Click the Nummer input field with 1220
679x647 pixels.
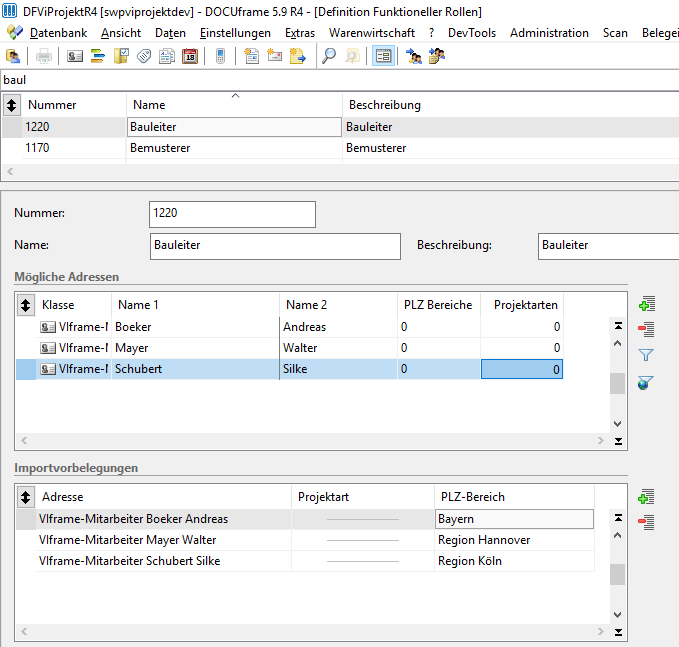(233, 214)
